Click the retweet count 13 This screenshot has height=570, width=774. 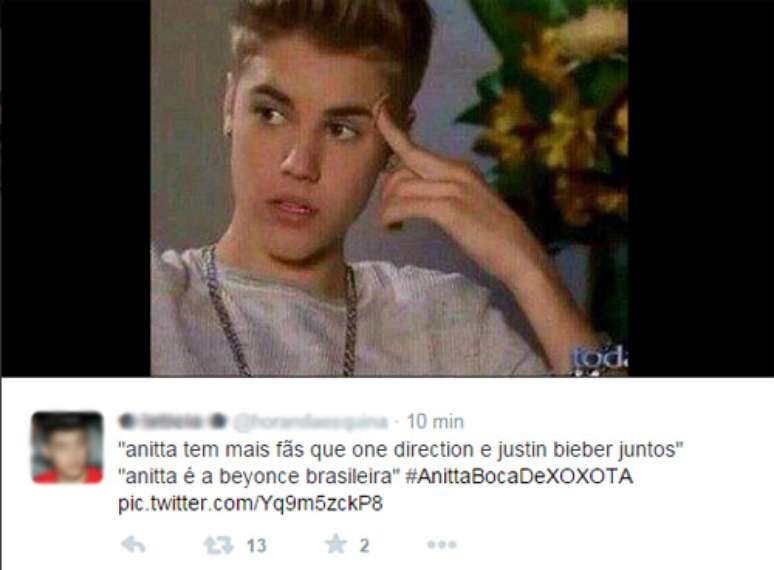point(256,546)
